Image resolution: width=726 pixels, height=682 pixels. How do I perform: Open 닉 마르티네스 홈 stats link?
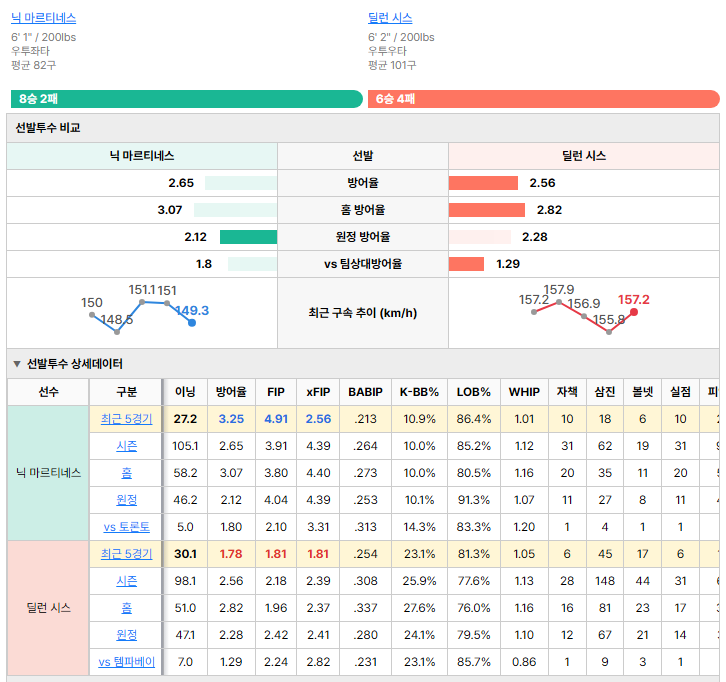(x=126, y=473)
